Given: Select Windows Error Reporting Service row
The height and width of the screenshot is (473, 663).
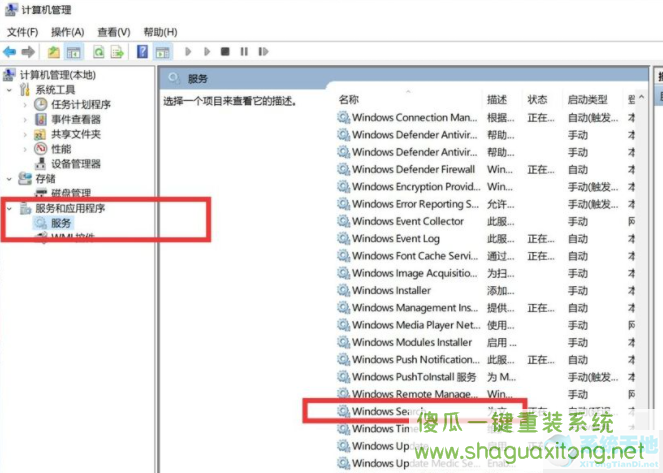Looking at the screenshot, I should 486,204.
